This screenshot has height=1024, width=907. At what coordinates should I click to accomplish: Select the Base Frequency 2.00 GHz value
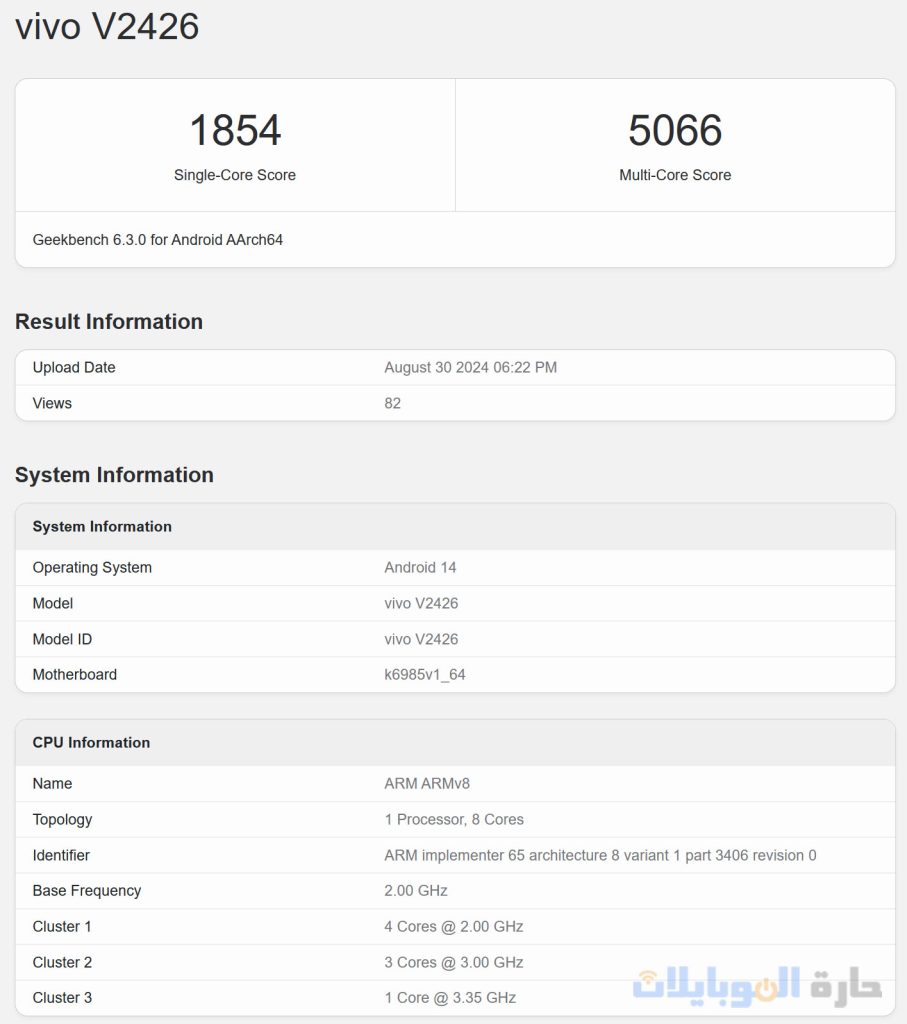tap(416, 891)
